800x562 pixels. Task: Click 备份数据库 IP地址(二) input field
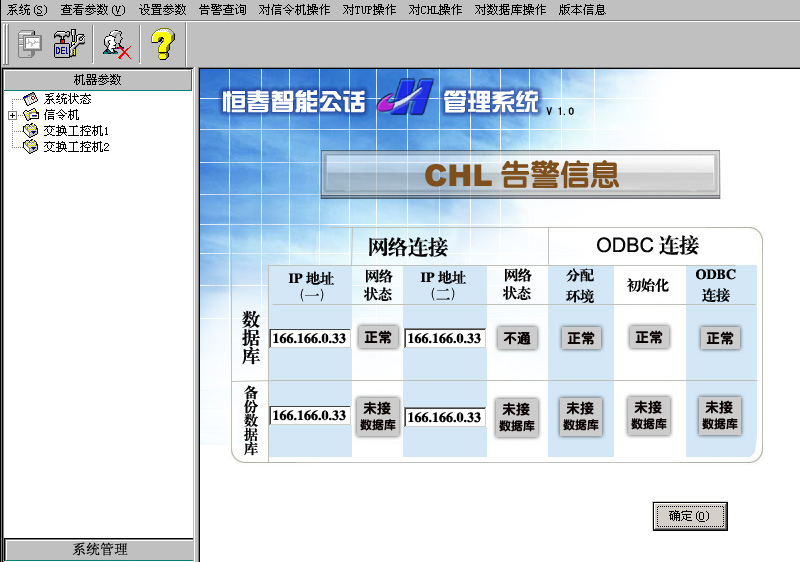tap(444, 417)
